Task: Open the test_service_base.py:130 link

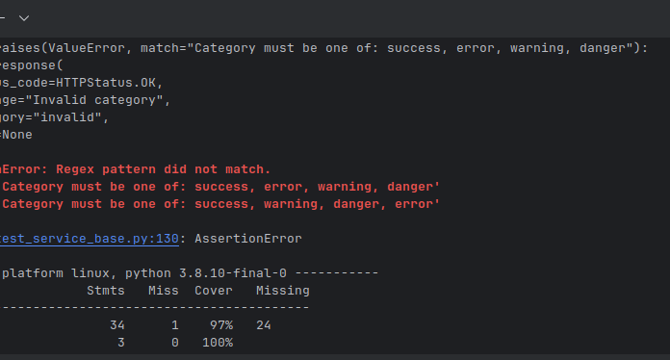Action: 89,238
